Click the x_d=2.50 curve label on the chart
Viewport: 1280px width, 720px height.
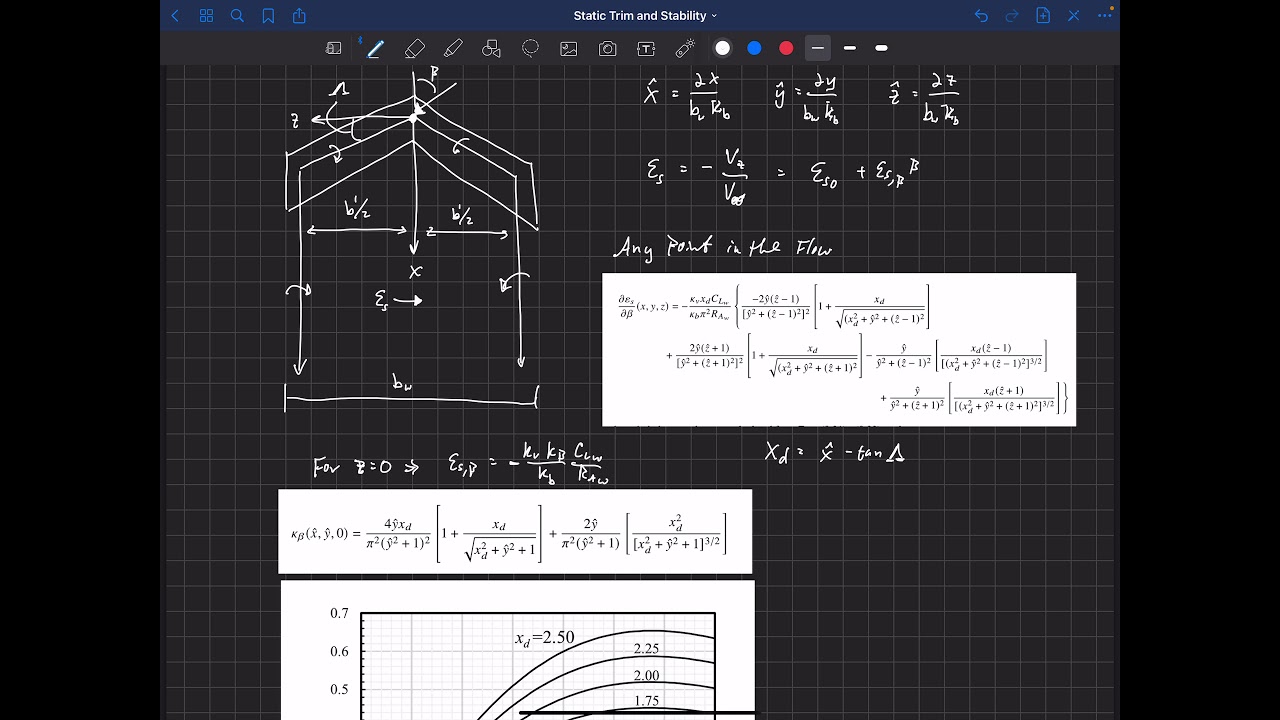544,638
